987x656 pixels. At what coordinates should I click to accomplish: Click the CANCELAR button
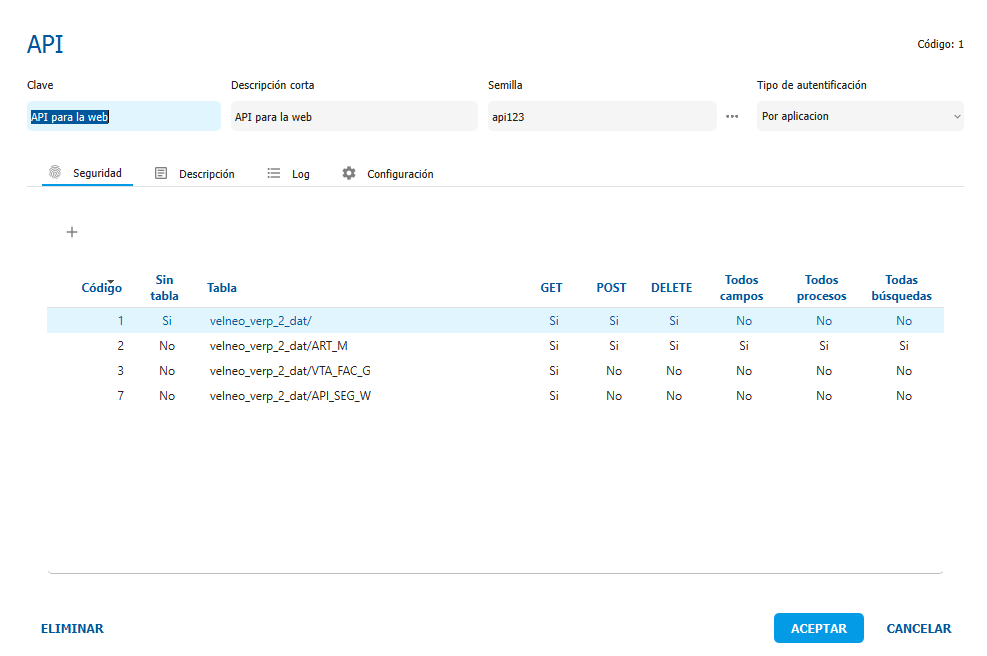tap(918, 628)
